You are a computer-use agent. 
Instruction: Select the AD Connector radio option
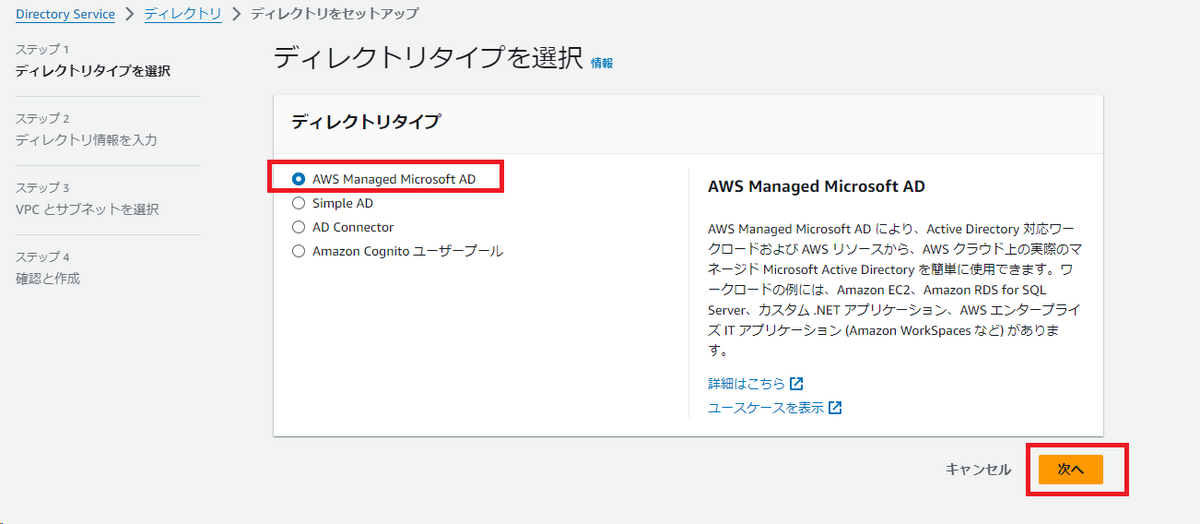pos(298,227)
